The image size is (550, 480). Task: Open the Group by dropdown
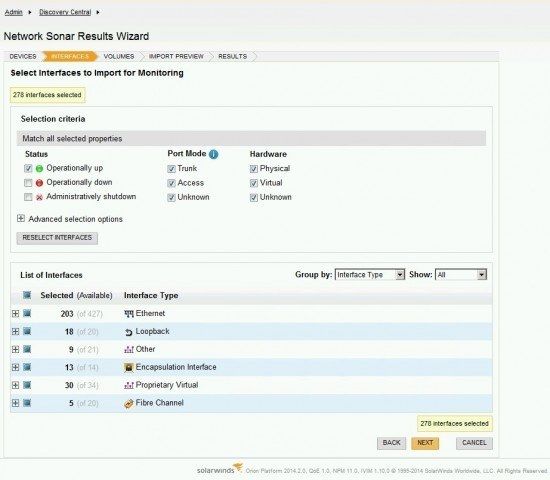tap(370, 275)
